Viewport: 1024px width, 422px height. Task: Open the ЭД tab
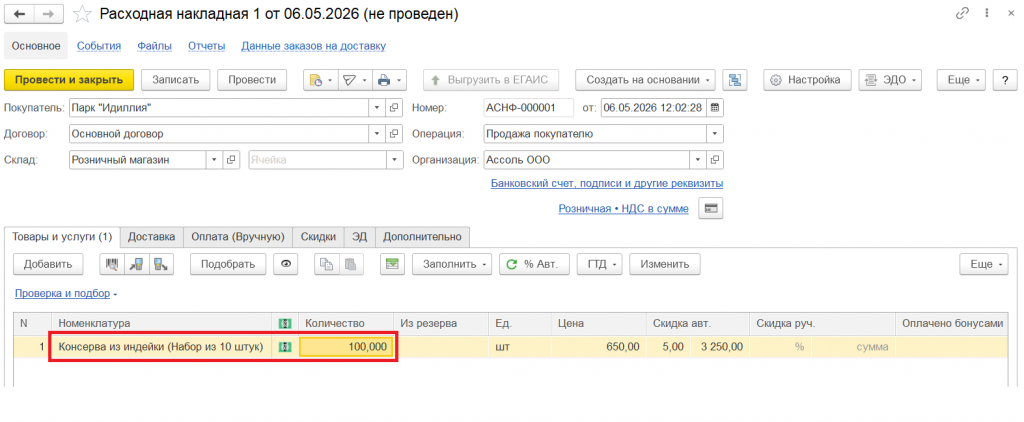pyautogui.click(x=360, y=236)
